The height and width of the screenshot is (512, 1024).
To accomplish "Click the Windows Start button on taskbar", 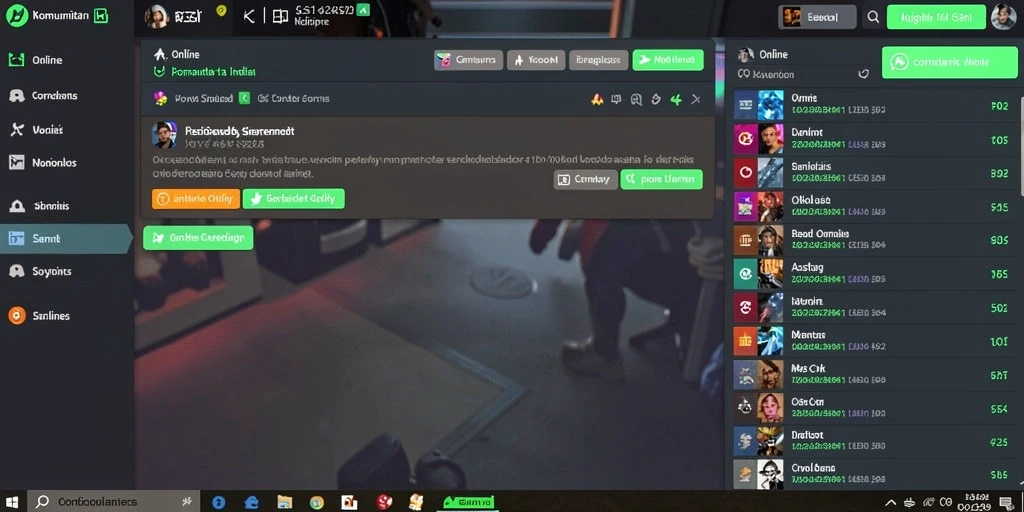I will (12, 502).
